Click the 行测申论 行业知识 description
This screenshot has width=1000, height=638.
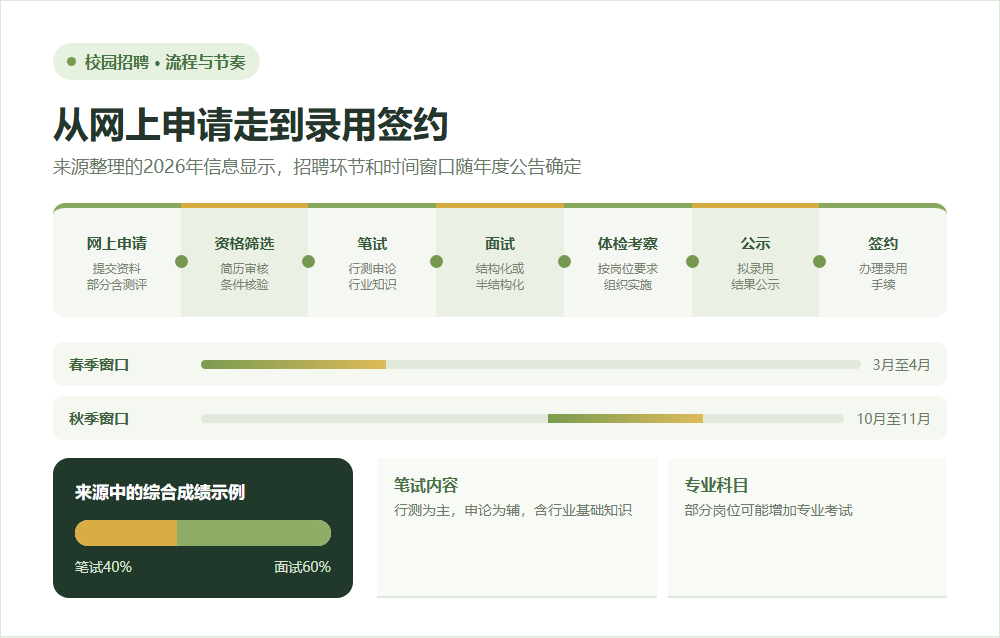(x=372, y=276)
